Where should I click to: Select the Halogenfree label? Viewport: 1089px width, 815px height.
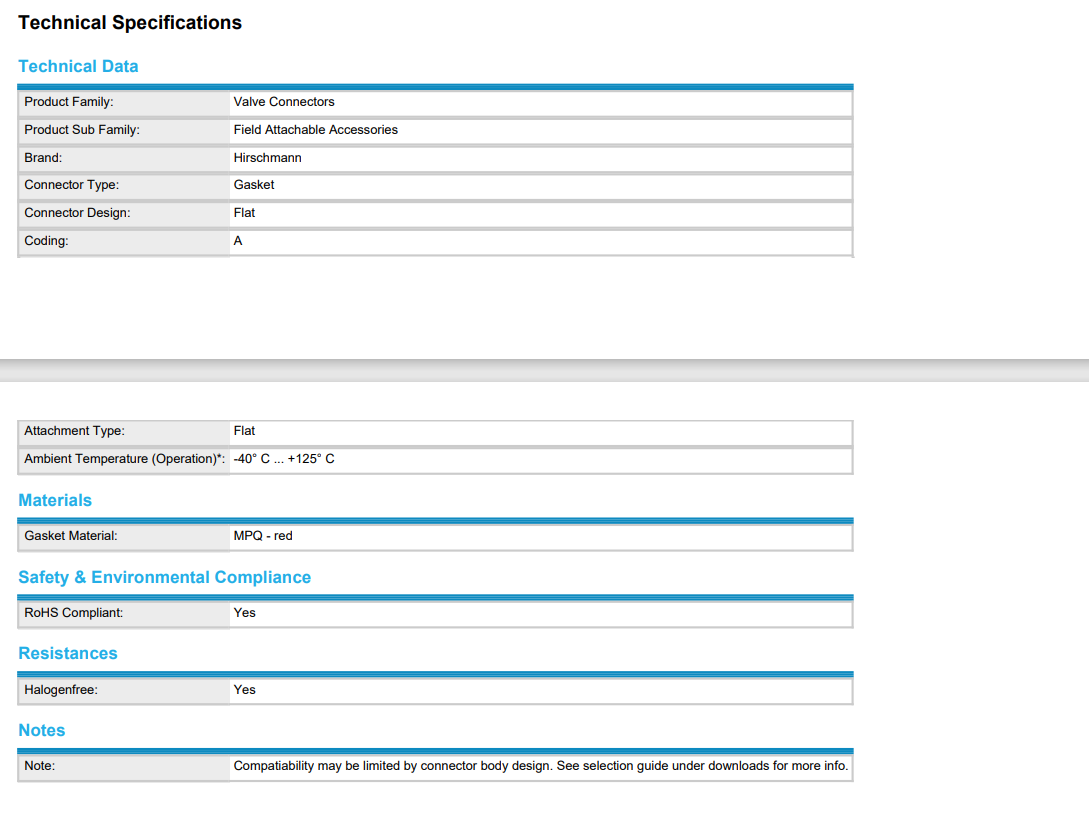61,690
